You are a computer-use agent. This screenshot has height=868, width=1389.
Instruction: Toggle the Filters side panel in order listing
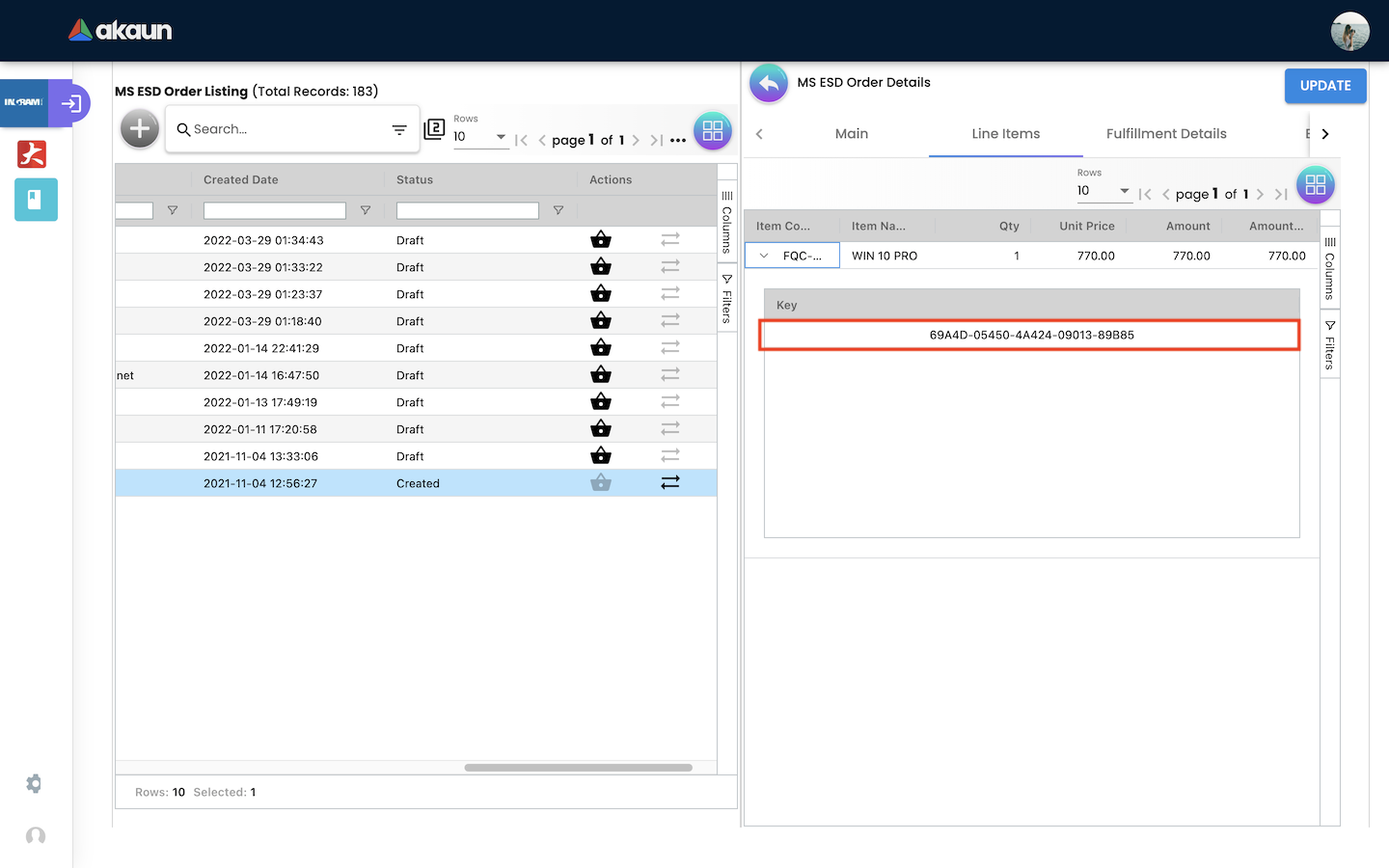[x=727, y=298]
